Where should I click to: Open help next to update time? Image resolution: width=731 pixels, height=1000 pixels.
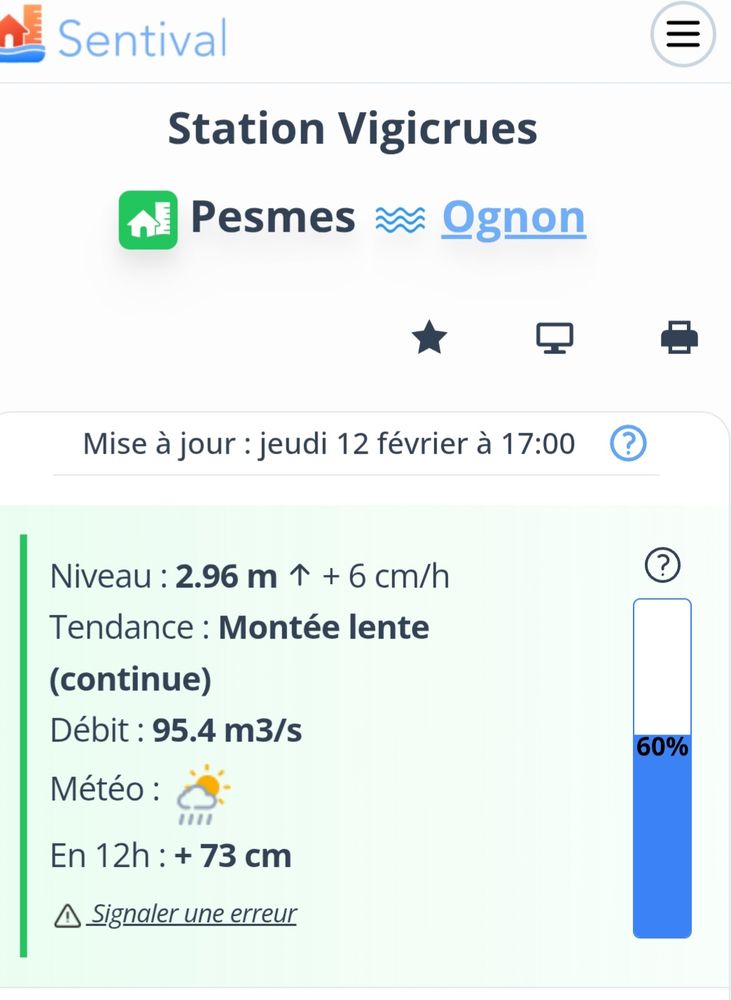pos(628,443)
